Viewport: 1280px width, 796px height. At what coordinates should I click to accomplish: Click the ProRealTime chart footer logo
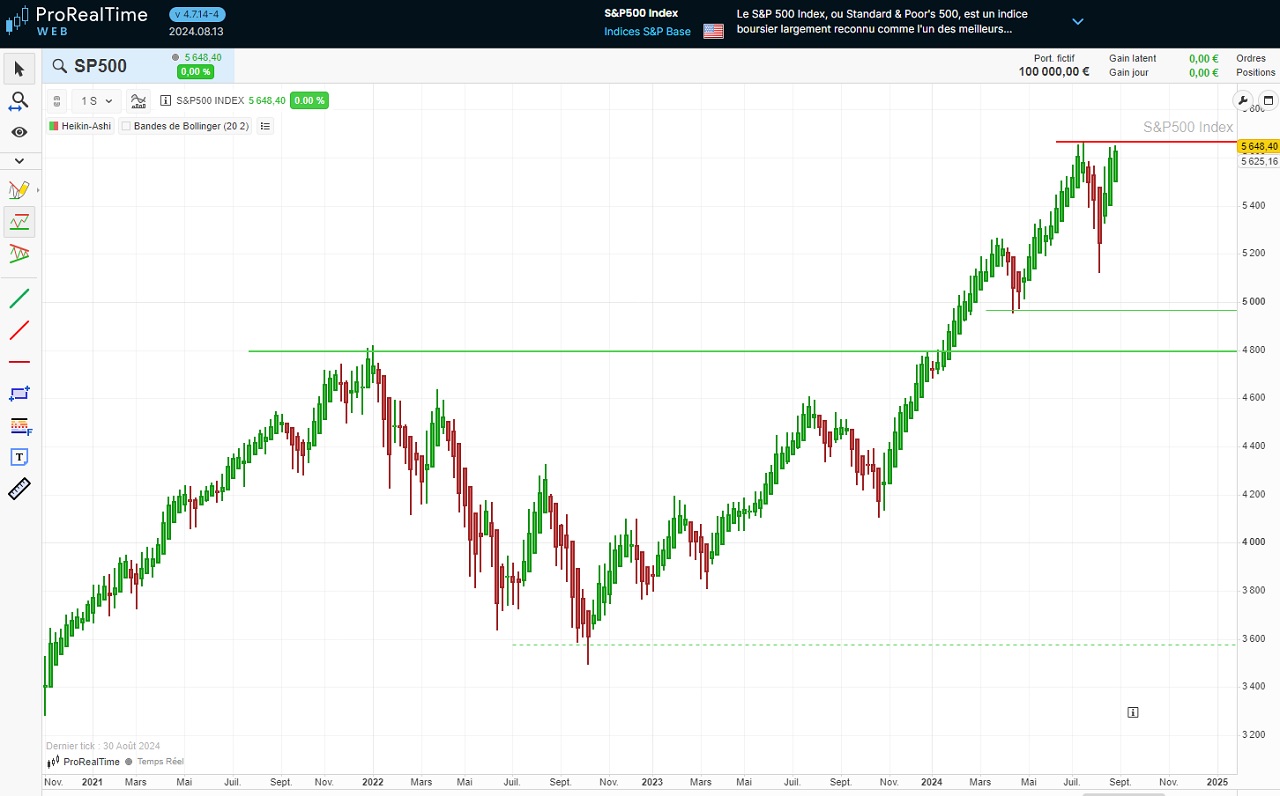[83, 761]
